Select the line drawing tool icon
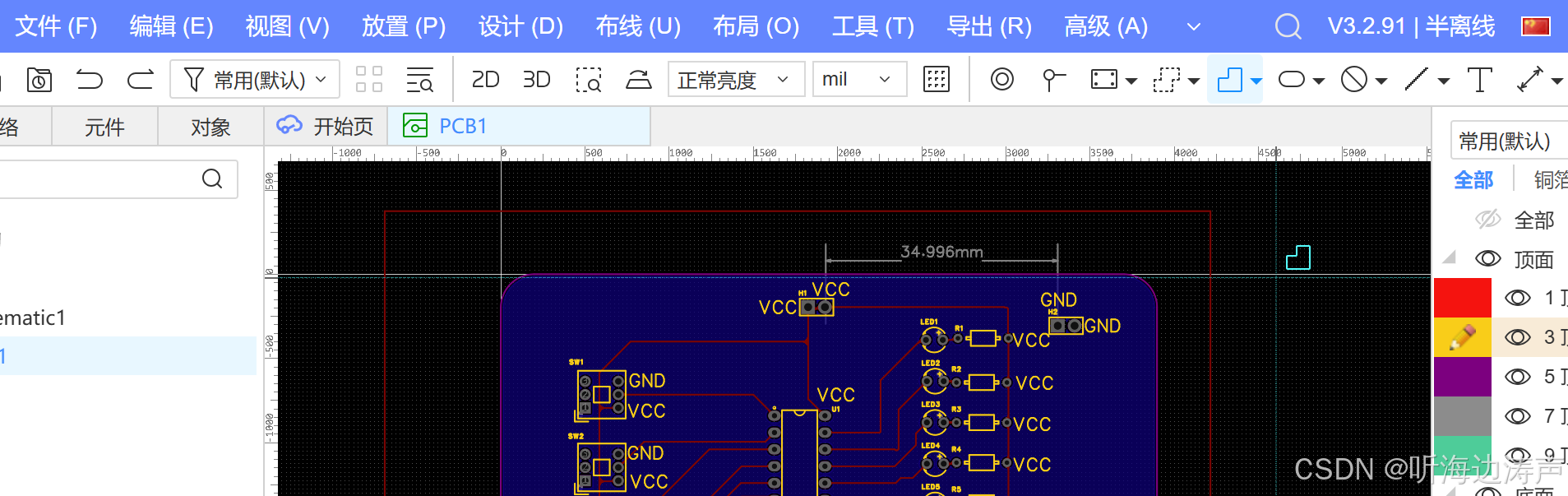The height and width of the screenshot is (496, 1568). point(1416,80)
